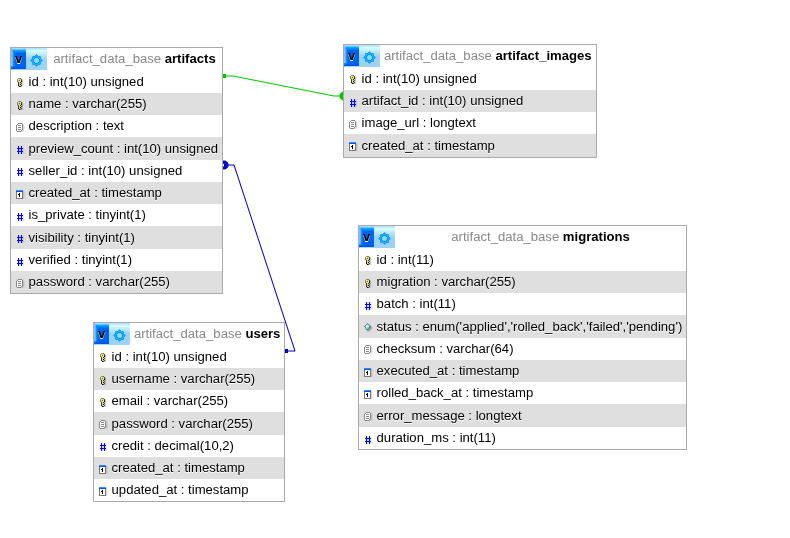
Task: Click the text icon beside image_url
Action: tap(352, 124)
